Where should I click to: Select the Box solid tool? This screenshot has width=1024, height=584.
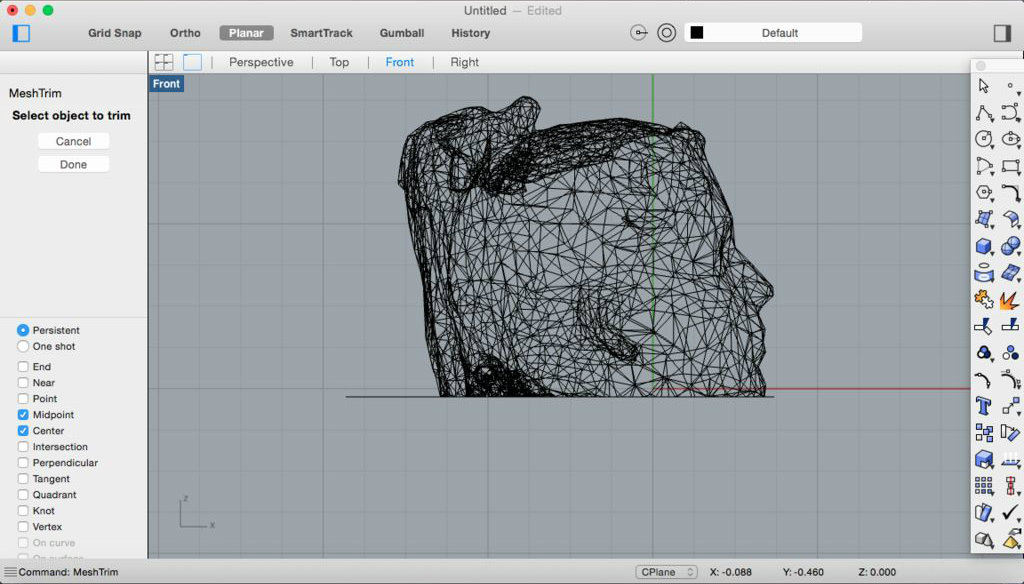(x=984, y=246)
